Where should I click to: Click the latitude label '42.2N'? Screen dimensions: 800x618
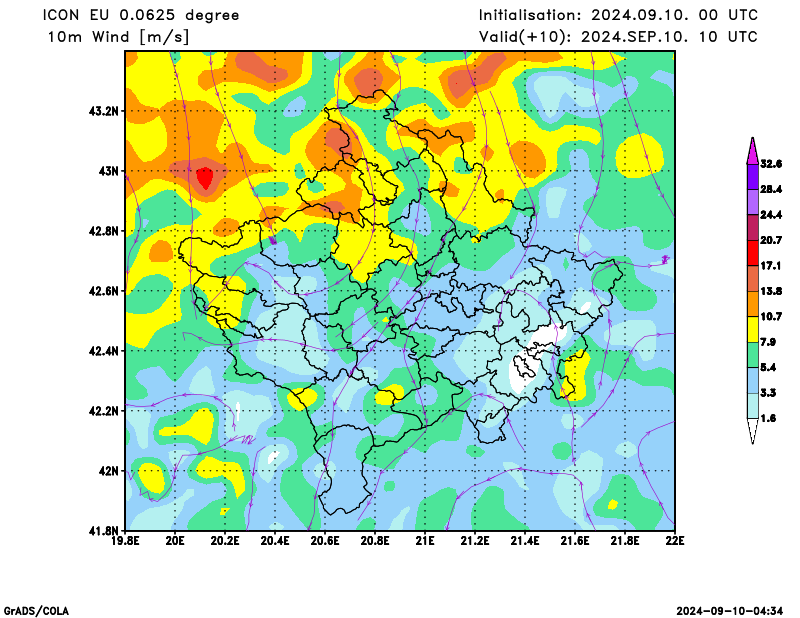pos(104,411)
